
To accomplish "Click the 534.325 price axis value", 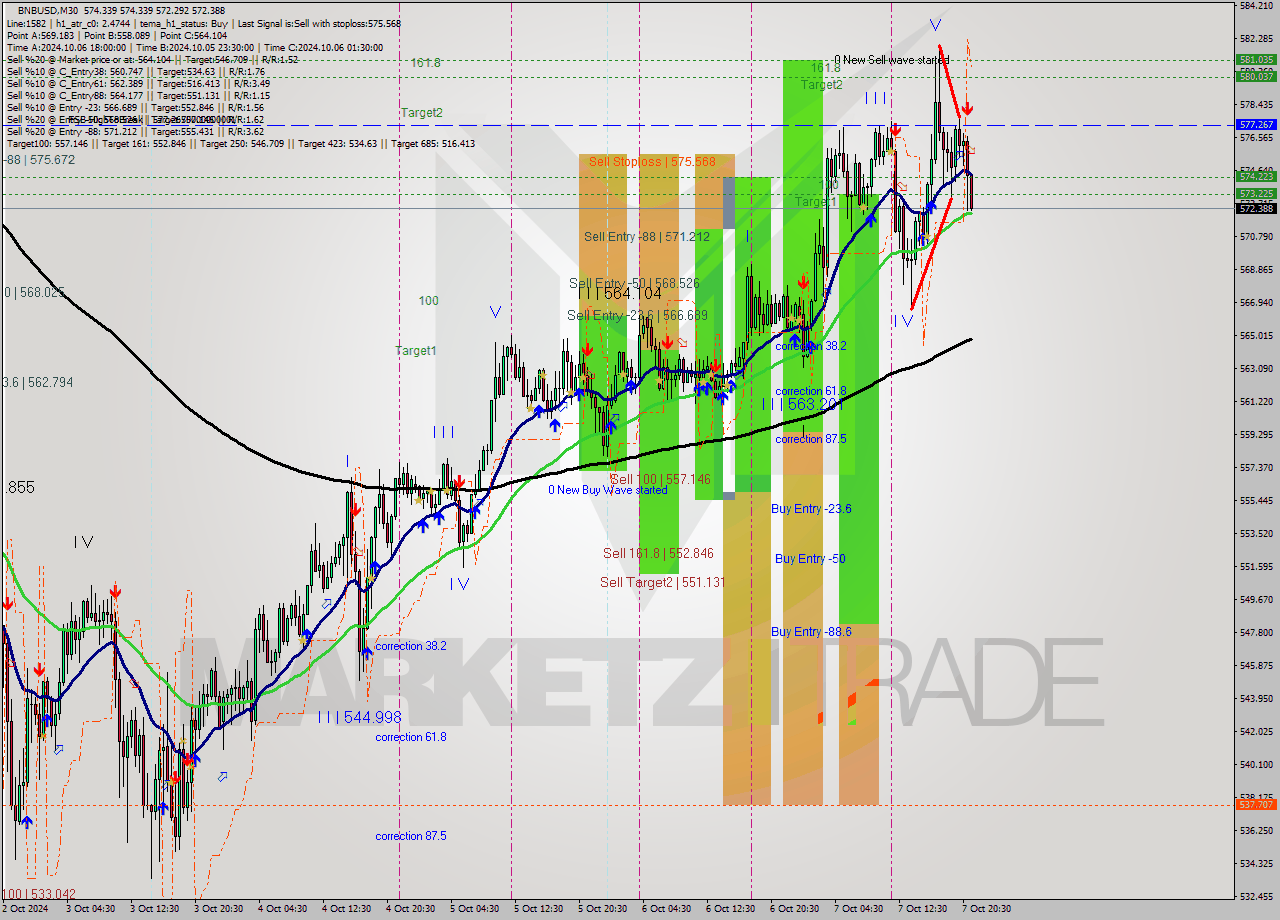I will click(1256, 864).
